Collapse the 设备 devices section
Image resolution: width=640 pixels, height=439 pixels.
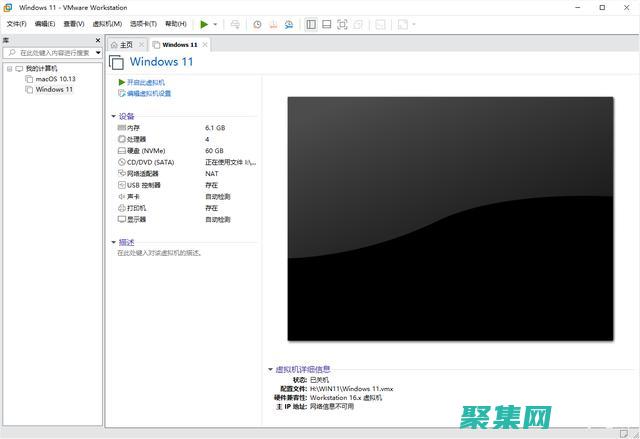click(x=113, y=116)
